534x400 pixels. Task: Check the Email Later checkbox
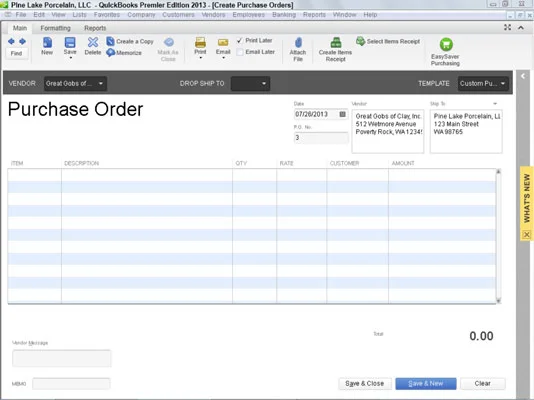pyautogui.click(x=240, y=52)
